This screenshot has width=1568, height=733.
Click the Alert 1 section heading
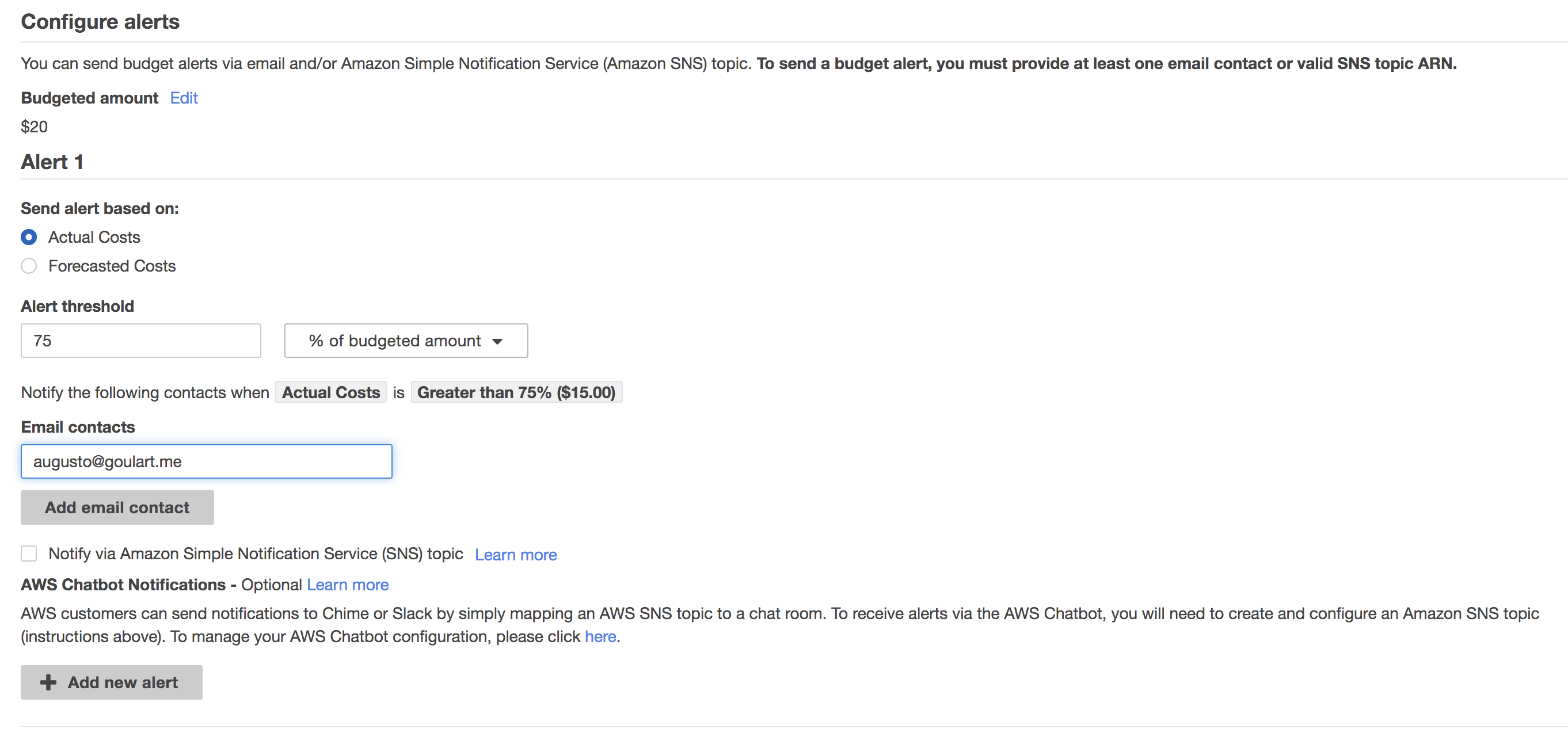[x=52, y=162]
